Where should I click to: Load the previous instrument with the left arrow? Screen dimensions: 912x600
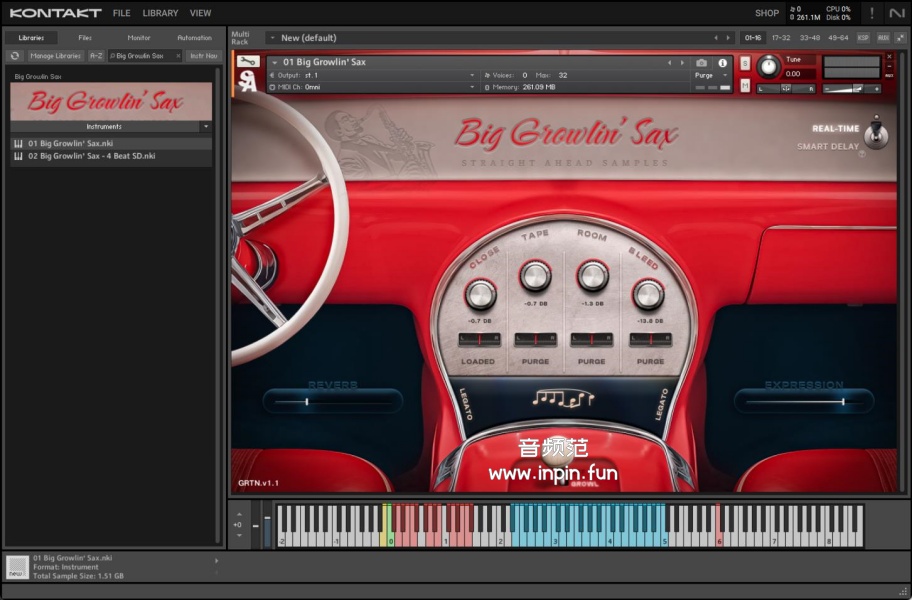(x=669, y=63)
